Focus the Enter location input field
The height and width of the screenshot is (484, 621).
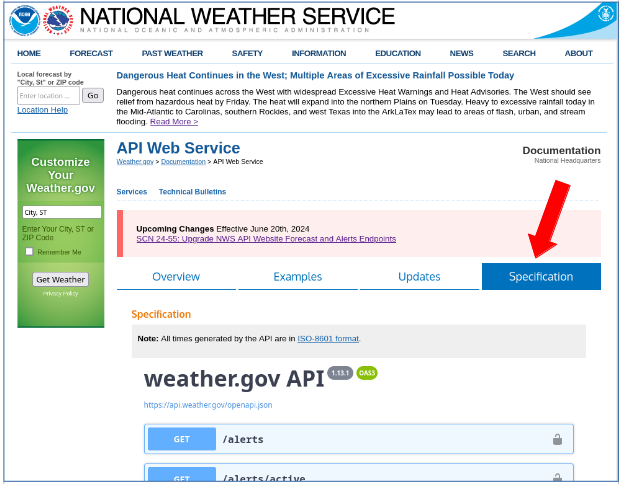coord(48,96)
